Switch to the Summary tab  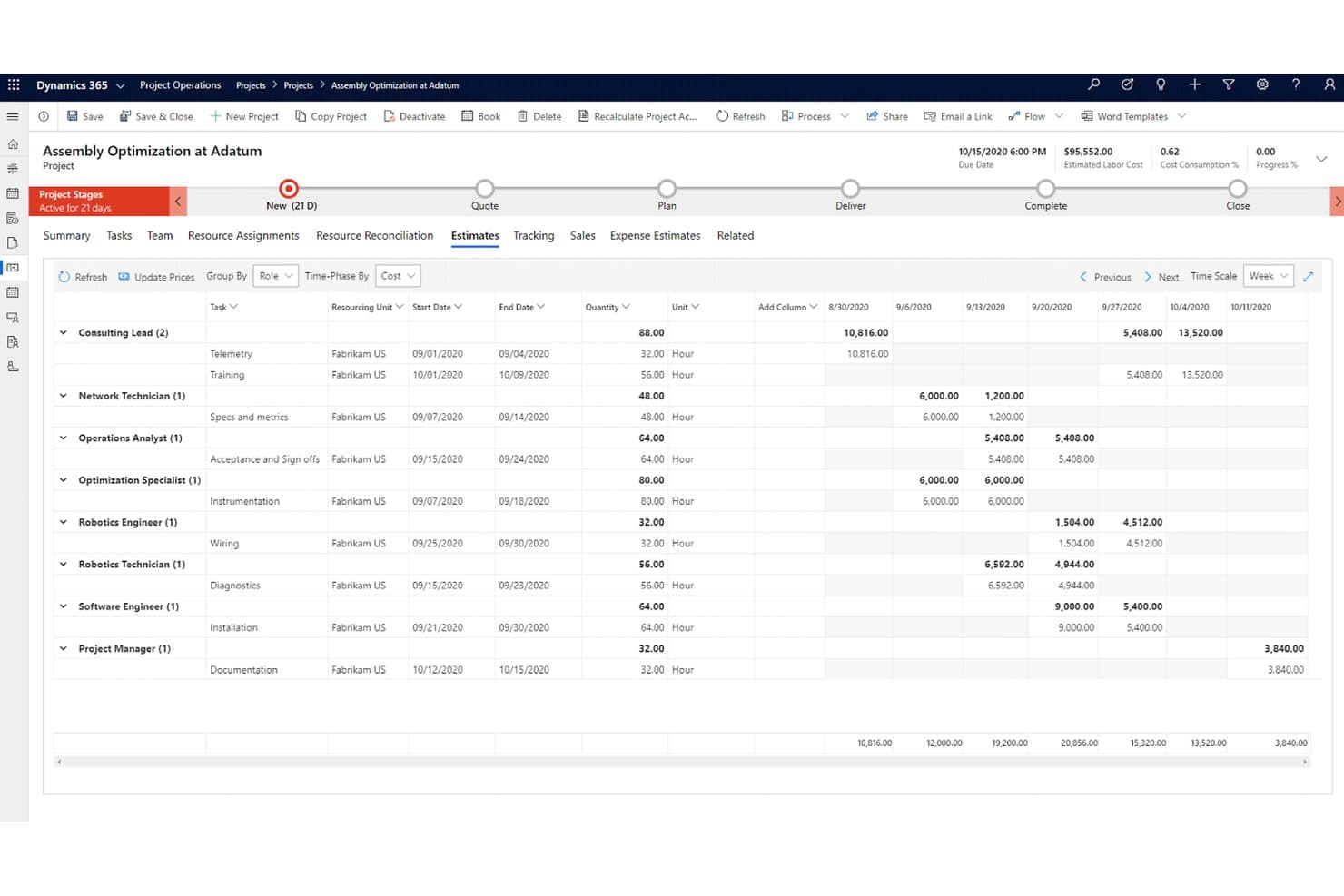point(67,236)
